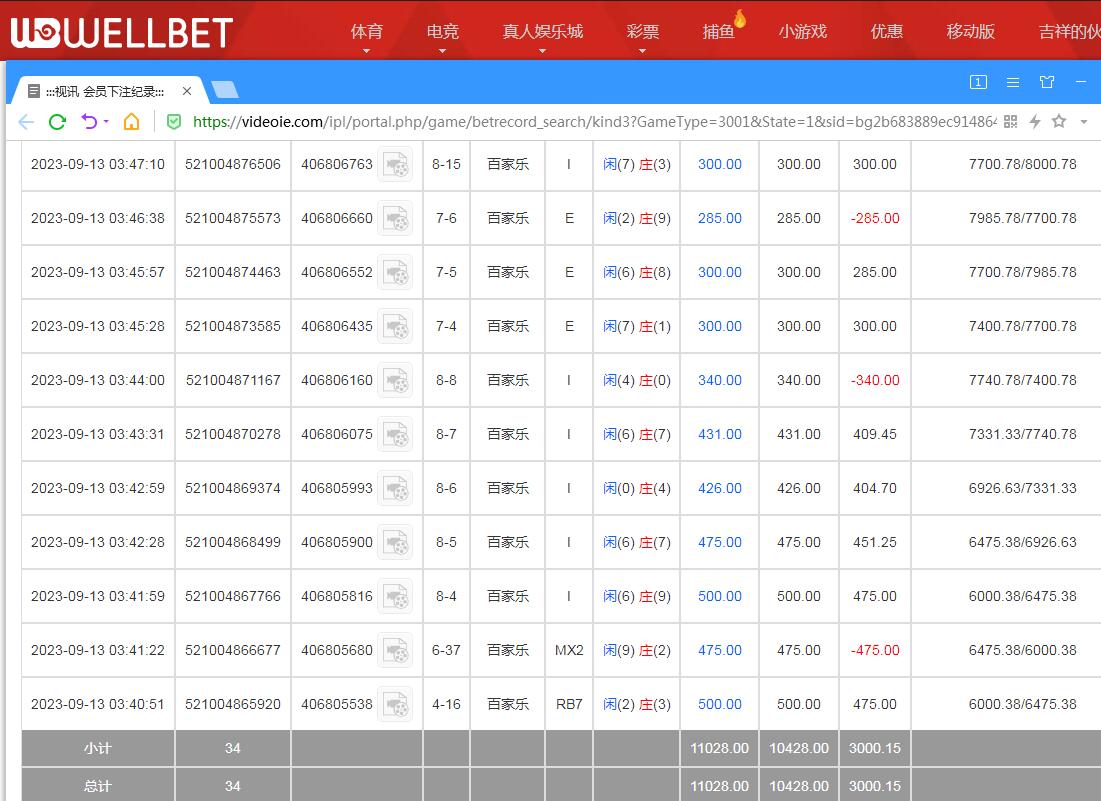Bookmark page with the star icon
Viewport: 1101px width, 801px height.
coord(1059,121)
